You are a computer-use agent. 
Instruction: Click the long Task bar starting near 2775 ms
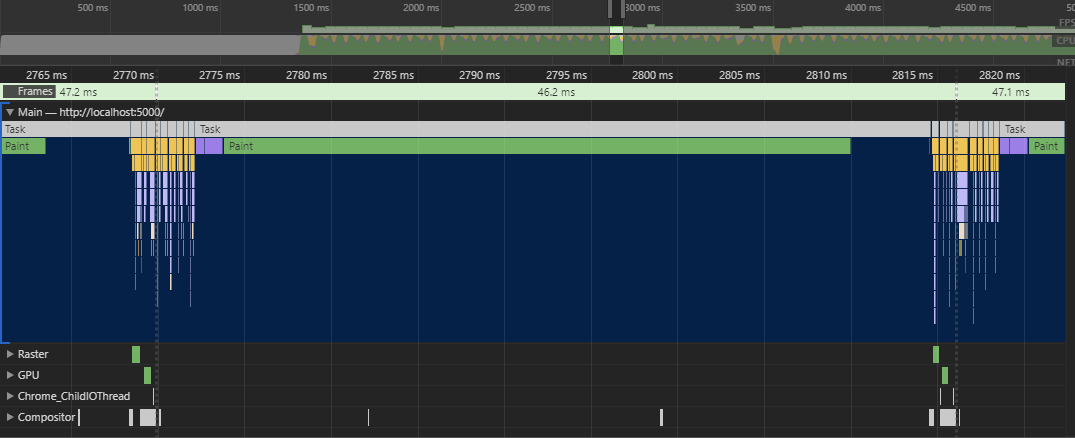pos(560,129)
